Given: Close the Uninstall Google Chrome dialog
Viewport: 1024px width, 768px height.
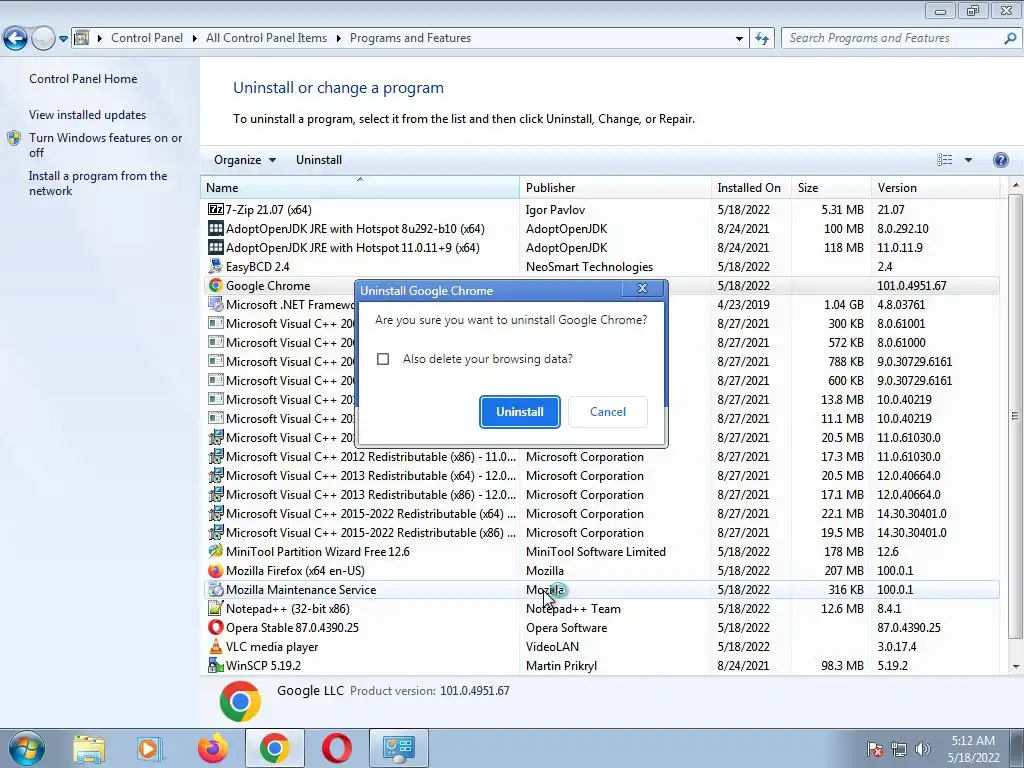Looking at the screenshot, I should (643, 289).
